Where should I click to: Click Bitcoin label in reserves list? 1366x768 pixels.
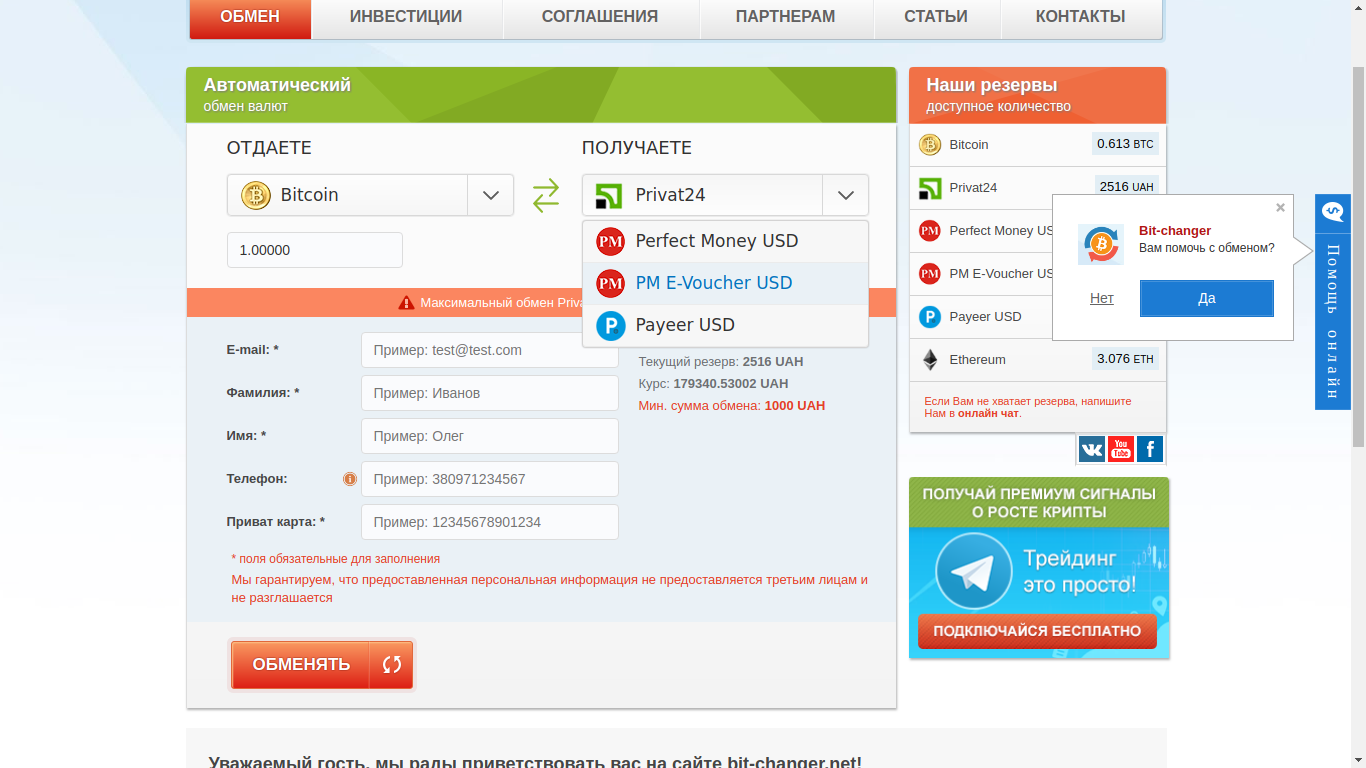pyautogui.click(x=969, y=145)
